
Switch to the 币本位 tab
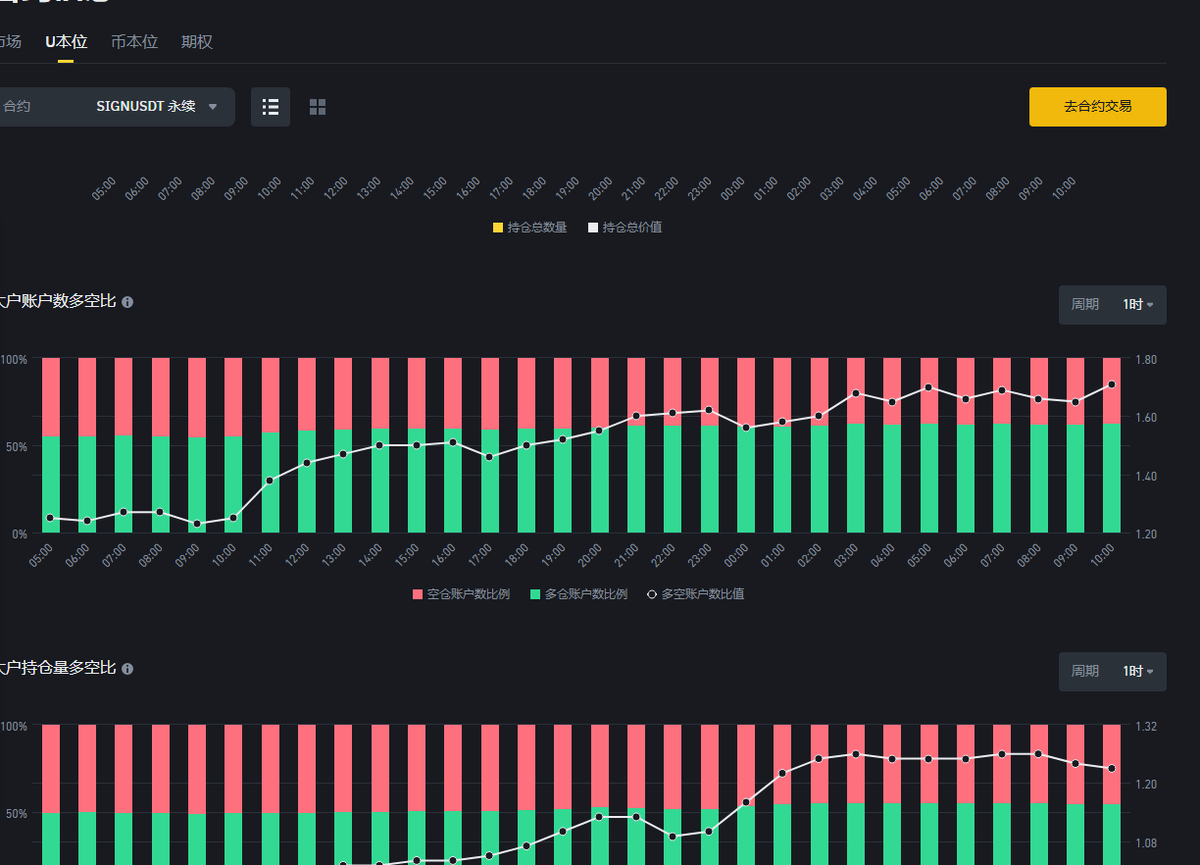click(x=134, y=42)
